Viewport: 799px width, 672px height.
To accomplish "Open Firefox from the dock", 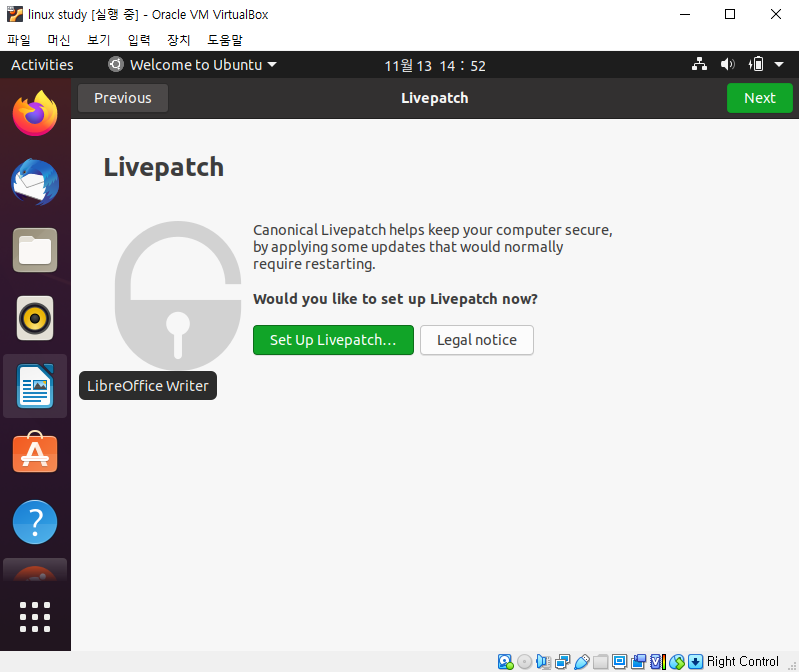I will pyautogui.click(x=35, y=113).
